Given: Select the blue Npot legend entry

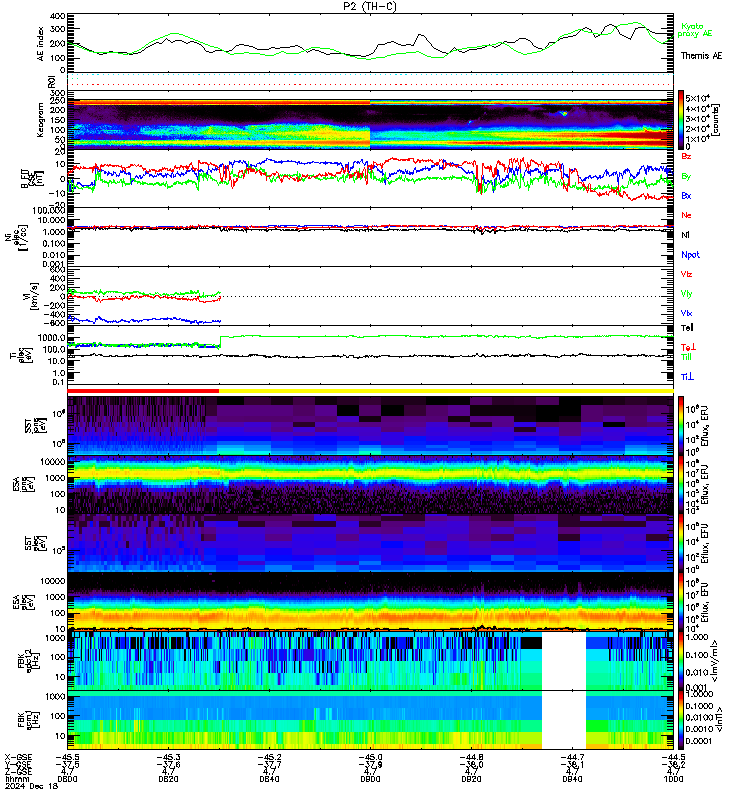Looking at the screenshot, I should click(x=690, y=255).
